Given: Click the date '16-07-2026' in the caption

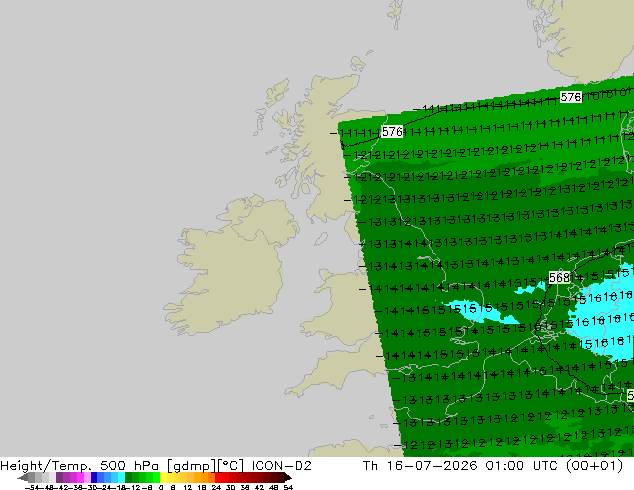Looking at the screenshot, I should pos(432,466).
